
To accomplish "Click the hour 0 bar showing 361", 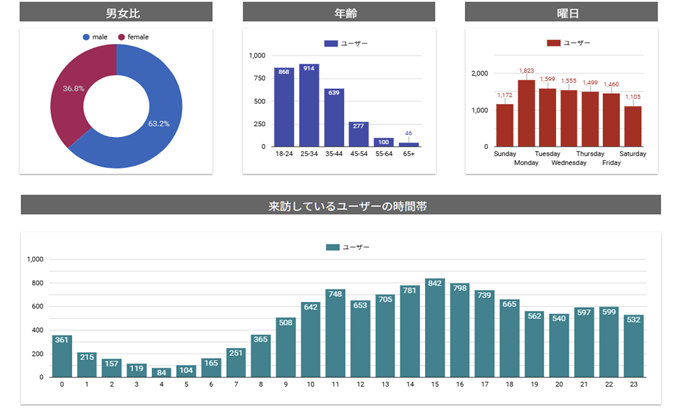I will [62, 356].
